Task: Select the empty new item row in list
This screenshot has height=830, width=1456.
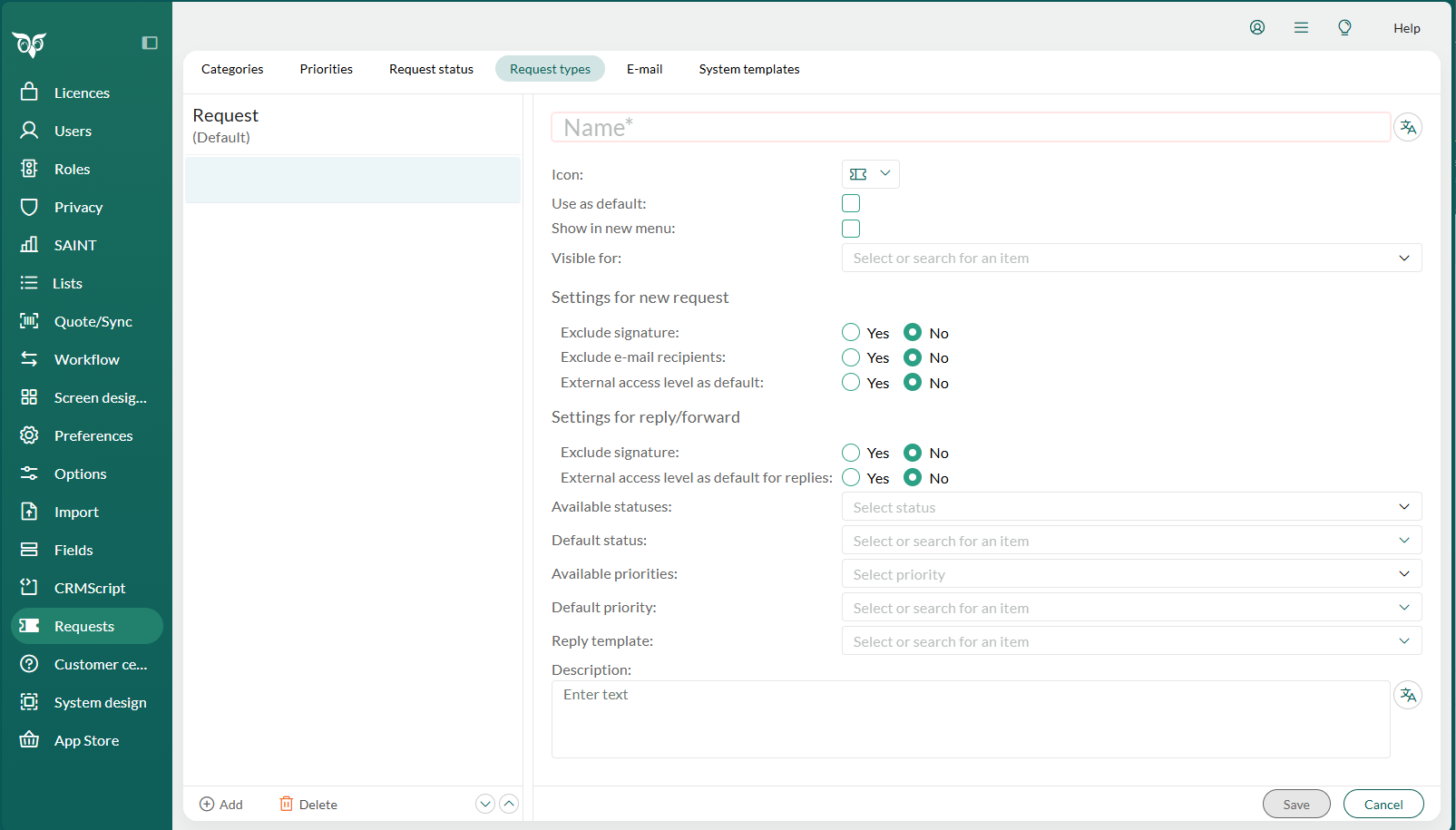Action: [x=353, y=180]
